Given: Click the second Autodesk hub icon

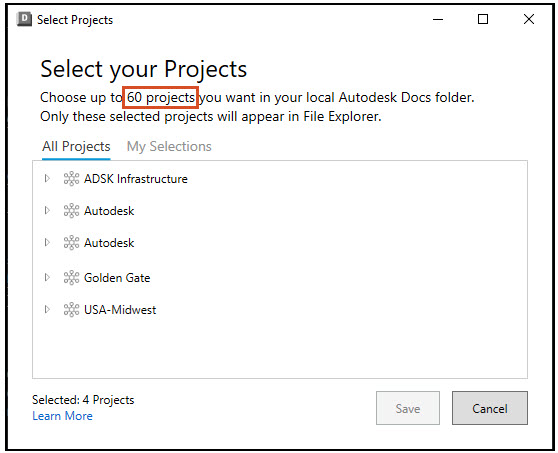Looking at the screenshot, I should [71, 243].
